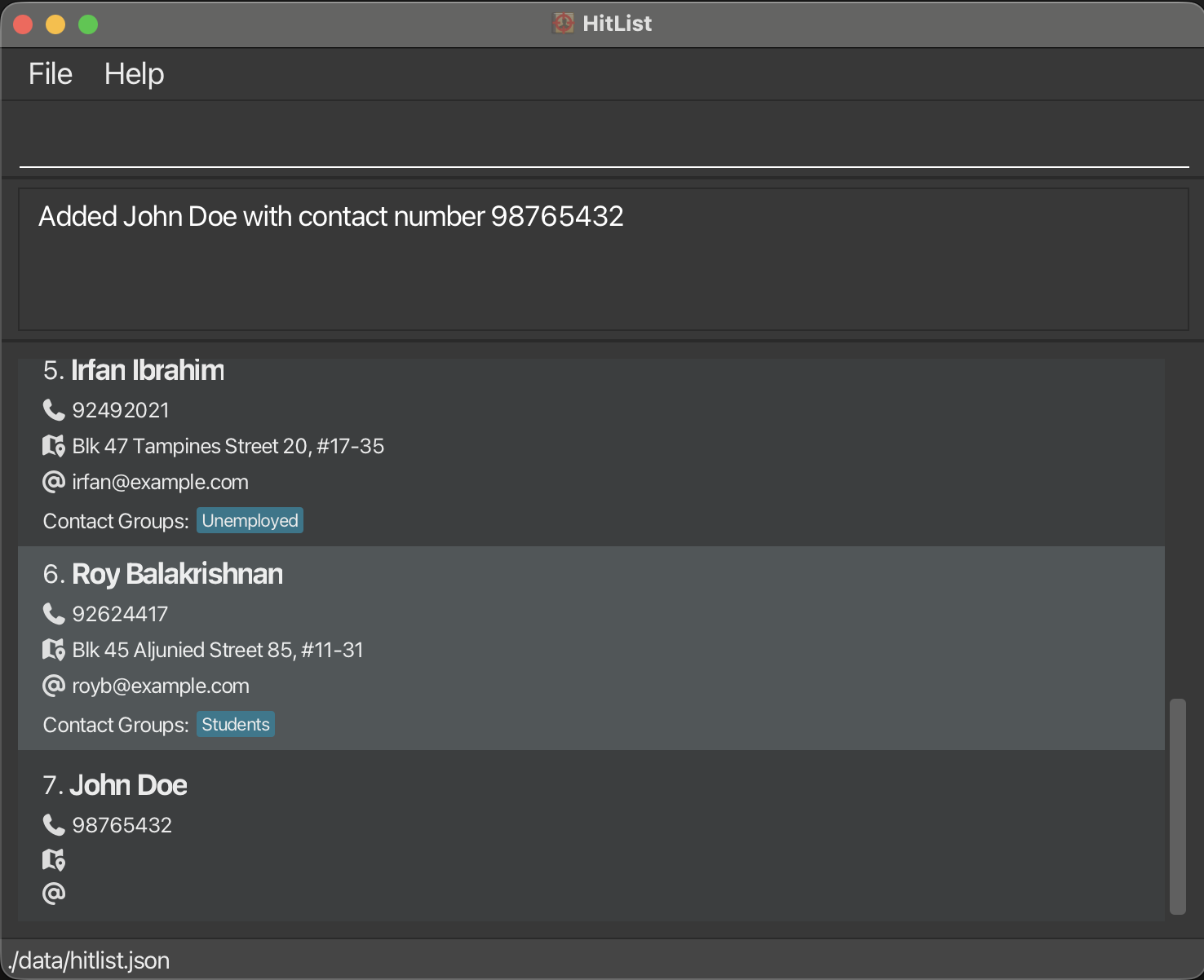The width and height of the screenshot is (1204, 980).
Task: Click the contact list scrollbar thumb
Action: coord(1177,806)
